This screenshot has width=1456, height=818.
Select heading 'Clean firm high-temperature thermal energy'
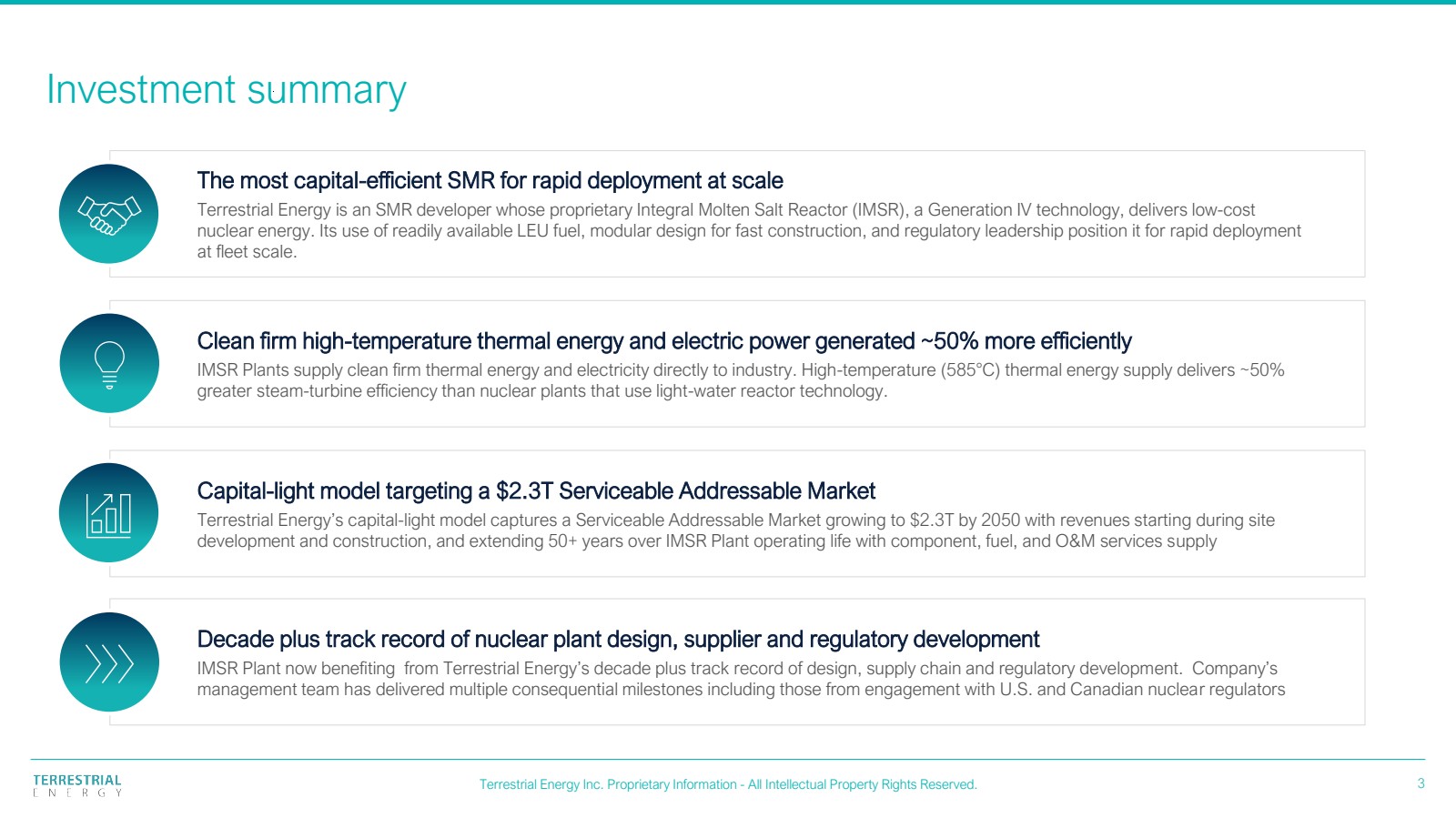click(x=664, y=341)
